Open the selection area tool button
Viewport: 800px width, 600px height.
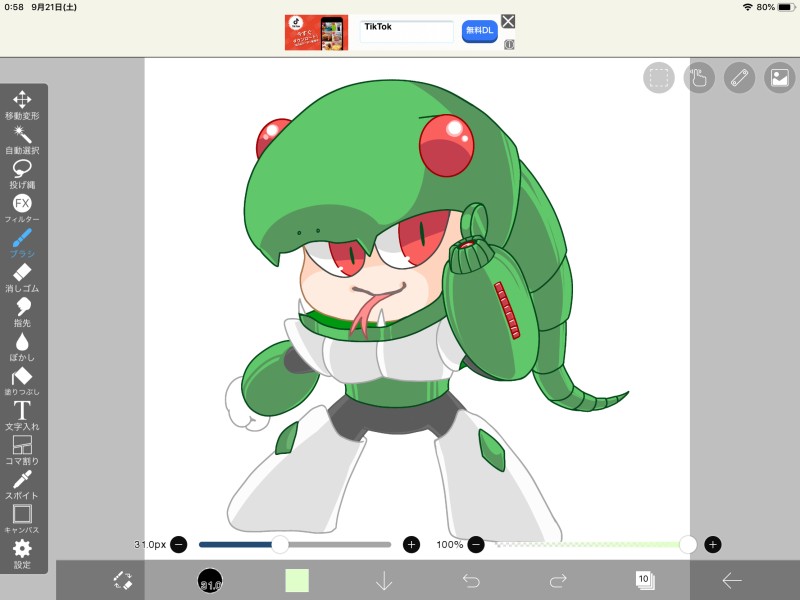pos(659,78)
